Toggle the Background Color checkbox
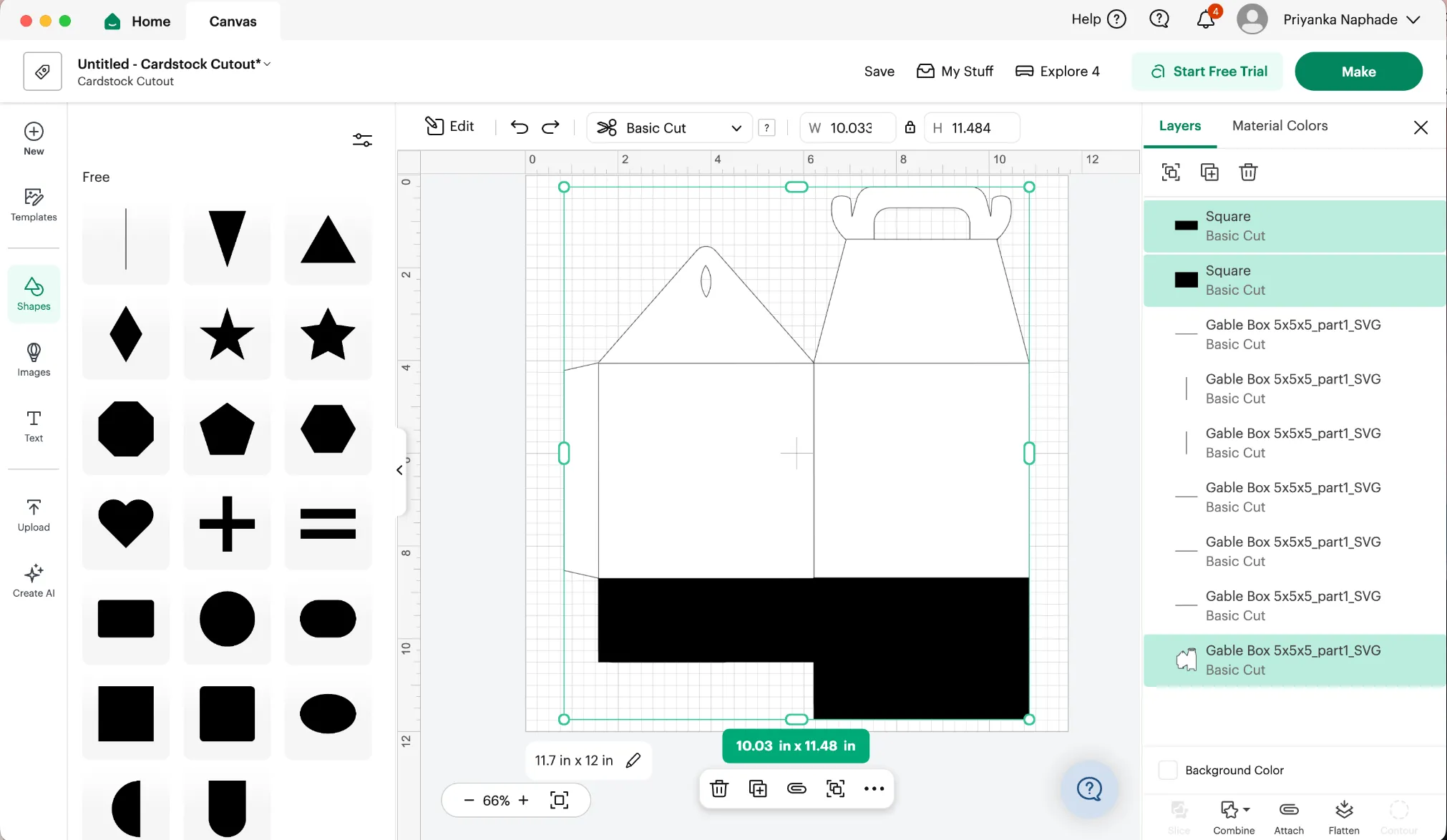 (x=1168, y=770)
